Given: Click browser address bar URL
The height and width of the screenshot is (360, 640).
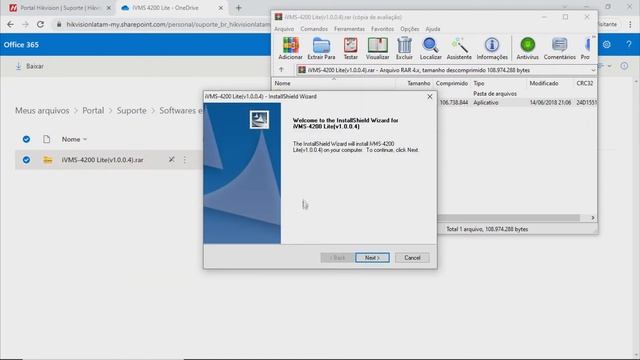Looking at the screenshot, I should coord(167,24).
